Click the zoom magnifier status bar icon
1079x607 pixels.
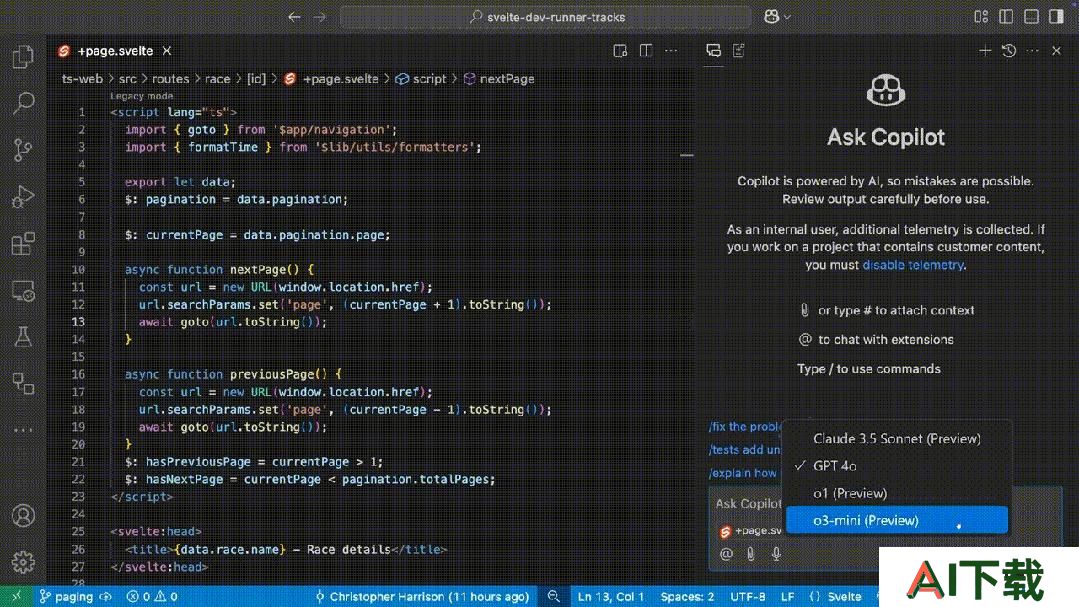click(553, 596)
